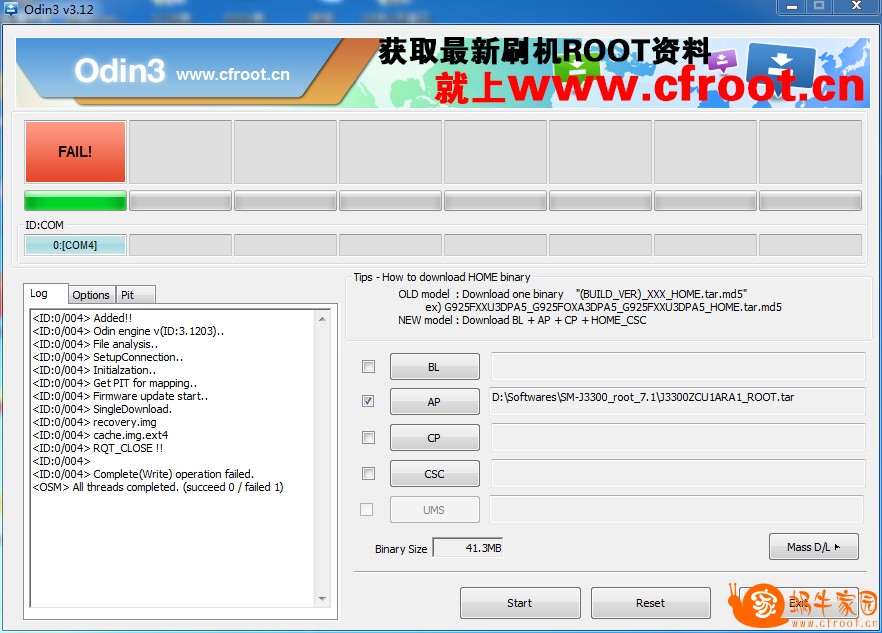The height and width of the screenshot is (633, 882).
Task: Open the Options tab
Action: coord(91,295)
